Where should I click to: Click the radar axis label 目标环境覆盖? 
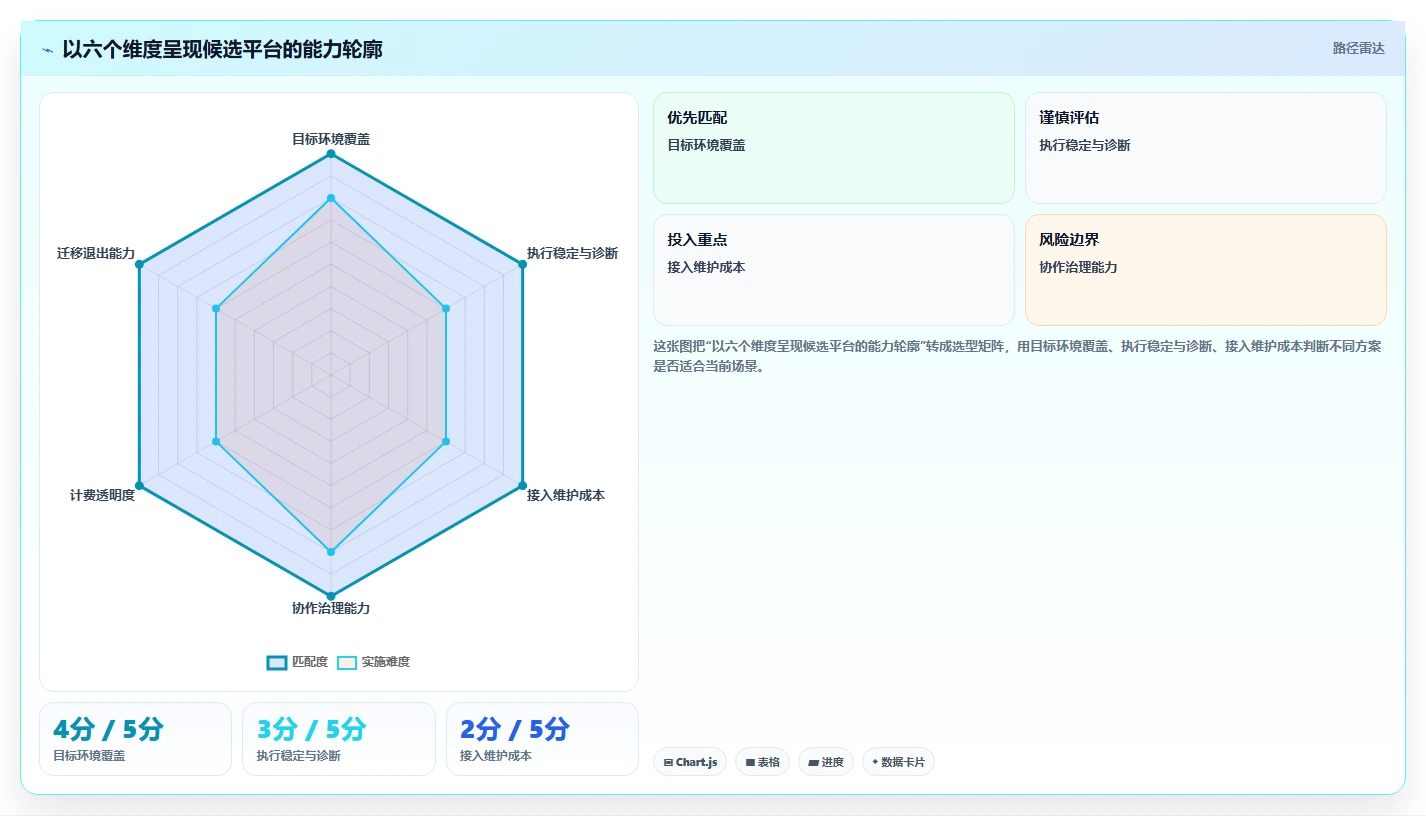tap(331, 139)
